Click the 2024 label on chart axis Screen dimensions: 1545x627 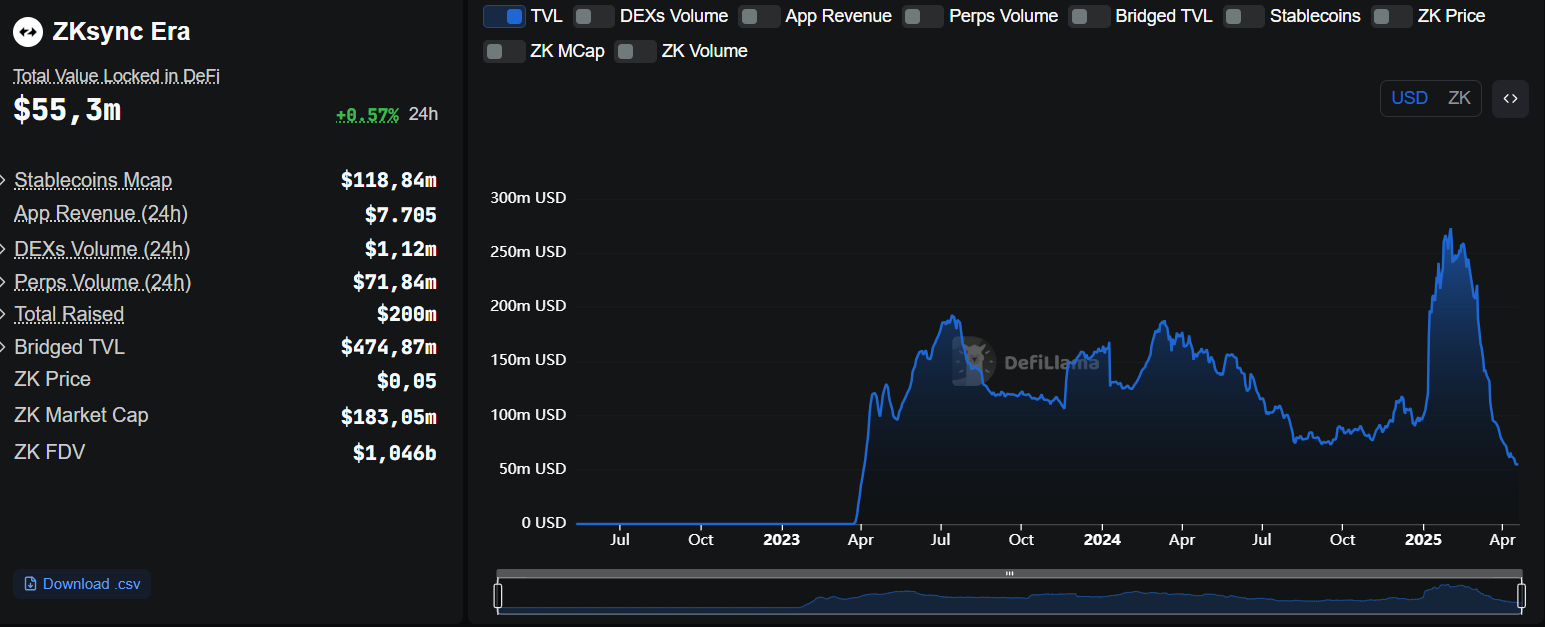click(1102, 540)
